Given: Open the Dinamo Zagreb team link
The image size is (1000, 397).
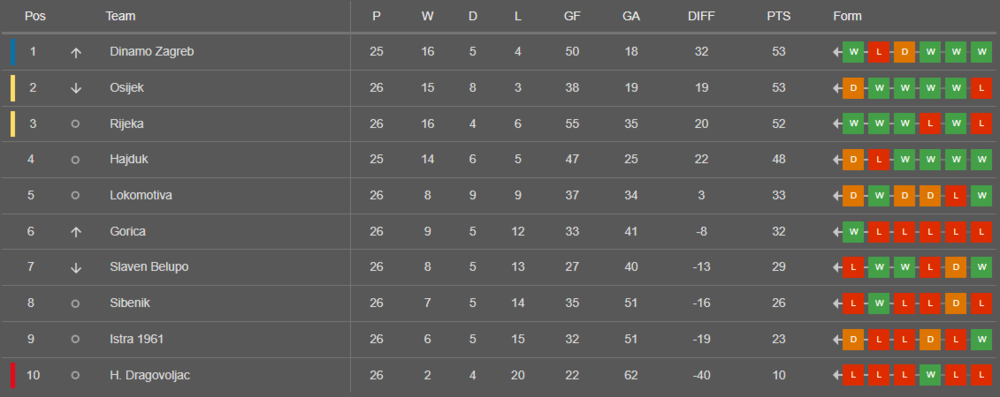Looking at the screenshot, I should 152,52.
